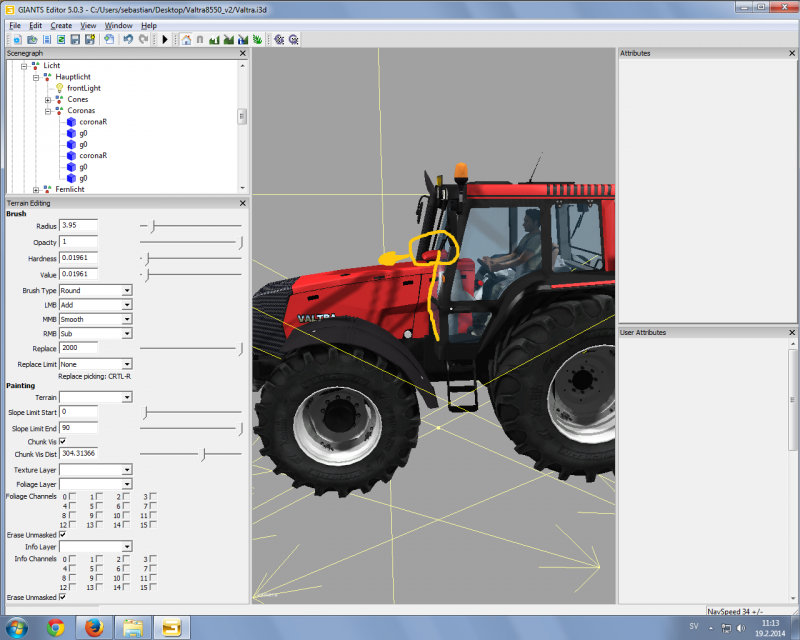
Task: Click the Import document toolbar icon
Action: click(109, 39)
